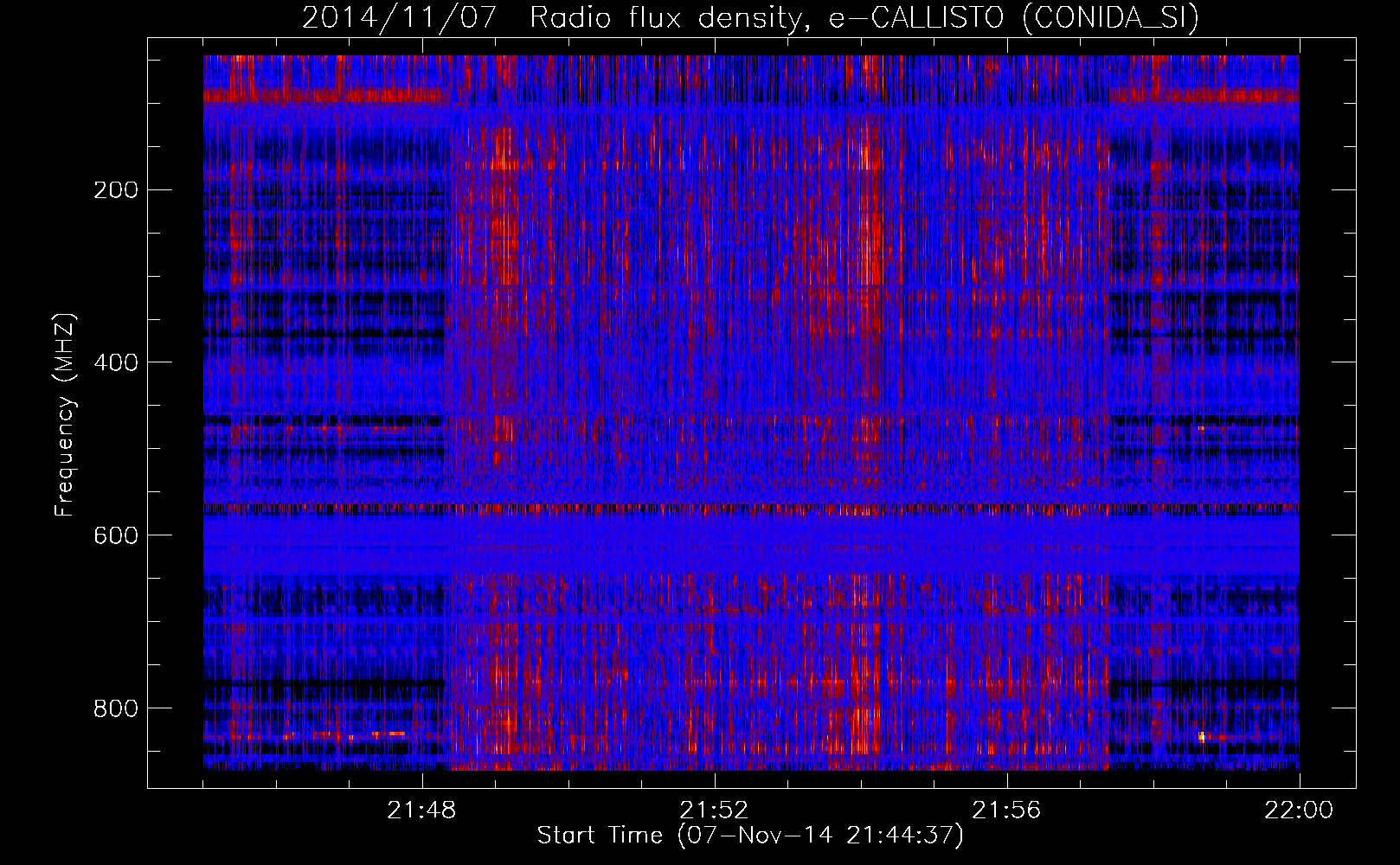Viewport: 1400px width, 865px height.
Task: Click the '21:56' time tick label
Action: [x=1006, y=811]
